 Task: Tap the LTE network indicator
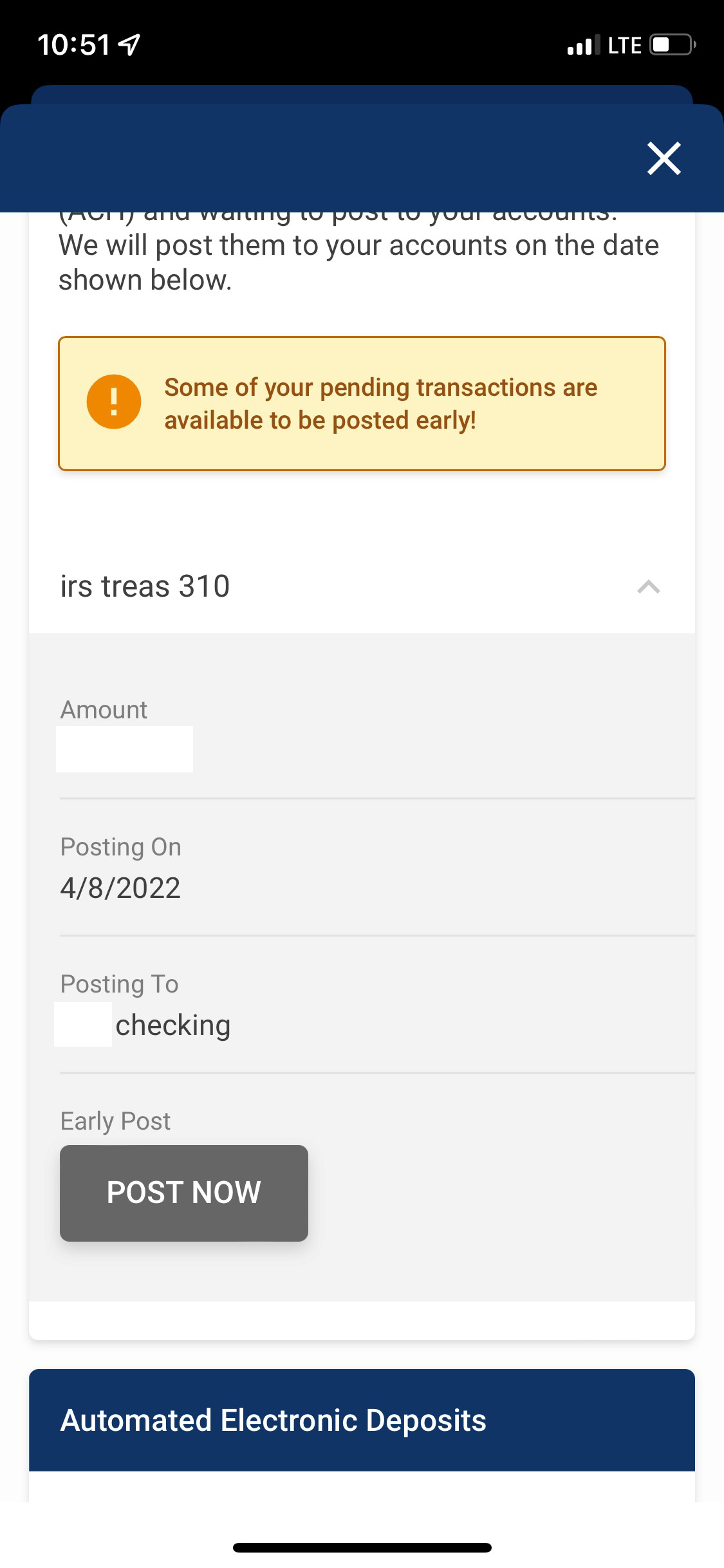click(x=624, y=45)
